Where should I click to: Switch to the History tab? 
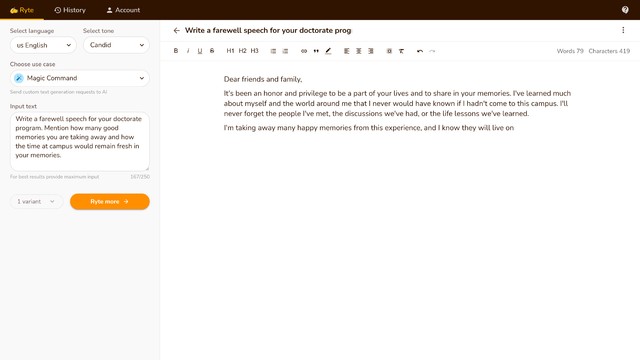(70, 10)
